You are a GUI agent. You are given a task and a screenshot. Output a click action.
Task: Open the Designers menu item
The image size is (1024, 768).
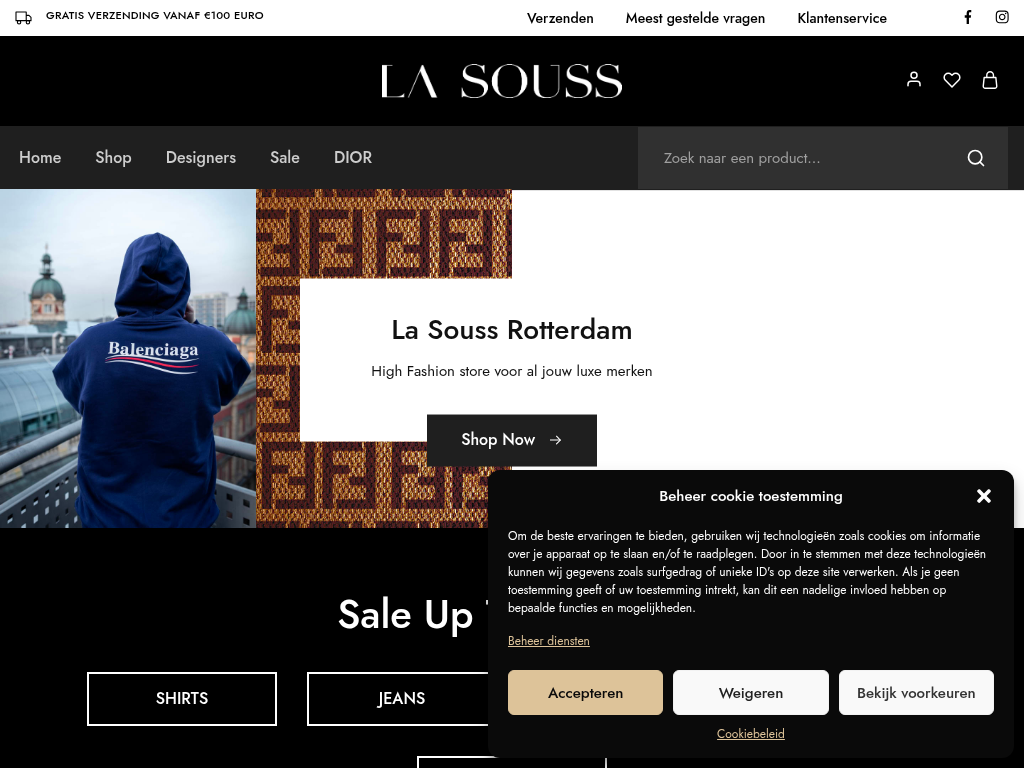(x=200, y=157)
